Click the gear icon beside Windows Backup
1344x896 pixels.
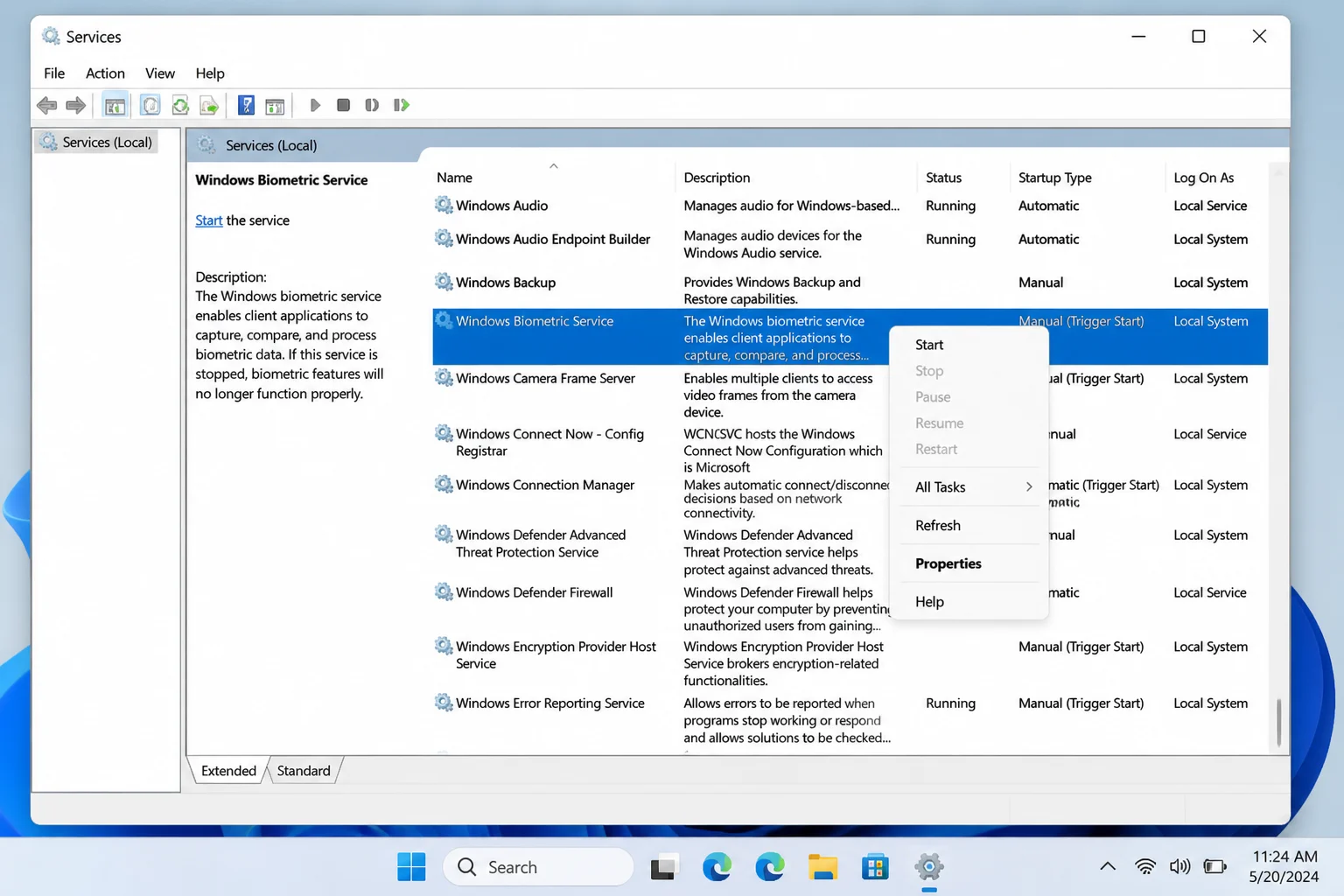click(444, 282)
